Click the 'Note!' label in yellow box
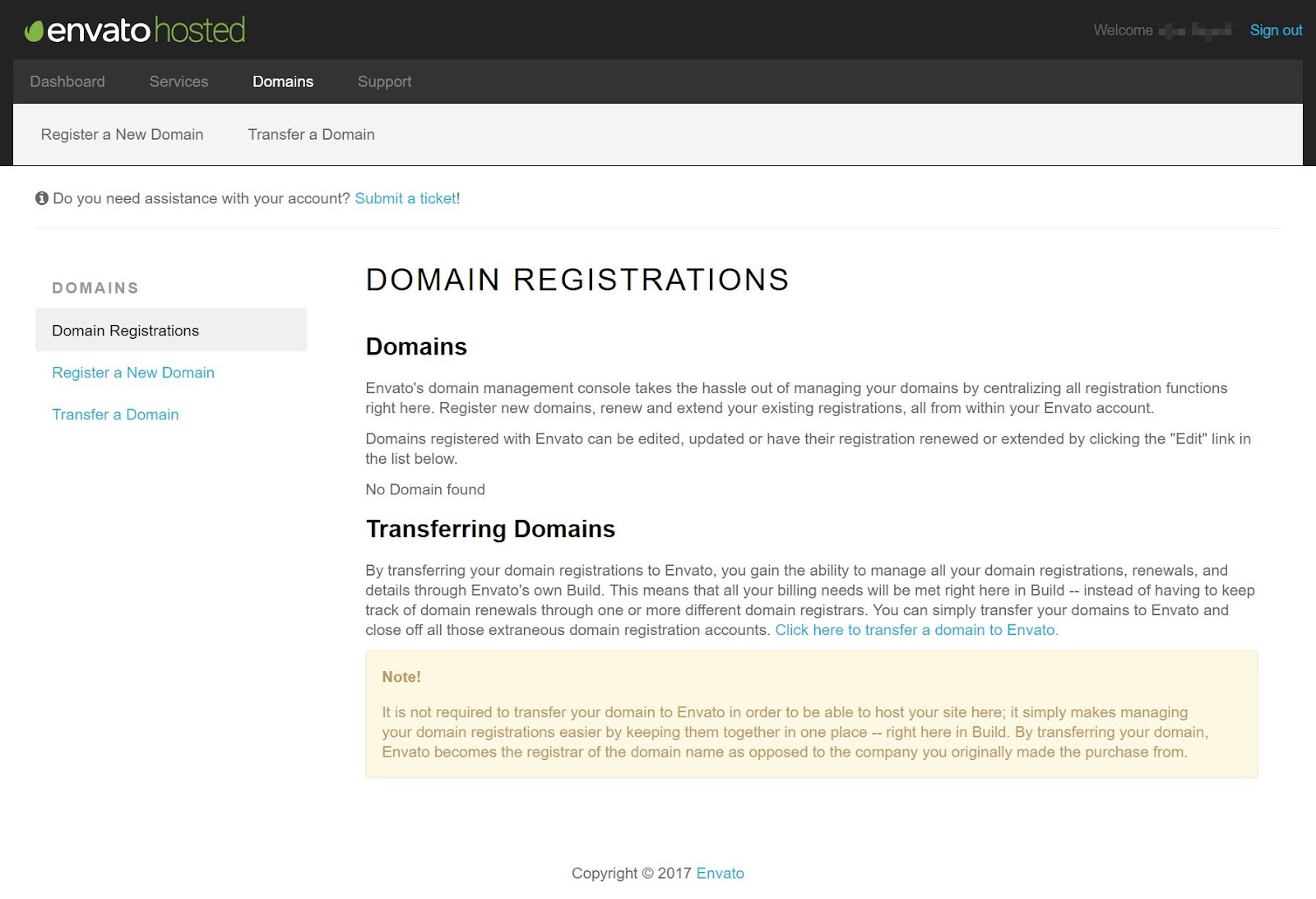 pos(401,677)
